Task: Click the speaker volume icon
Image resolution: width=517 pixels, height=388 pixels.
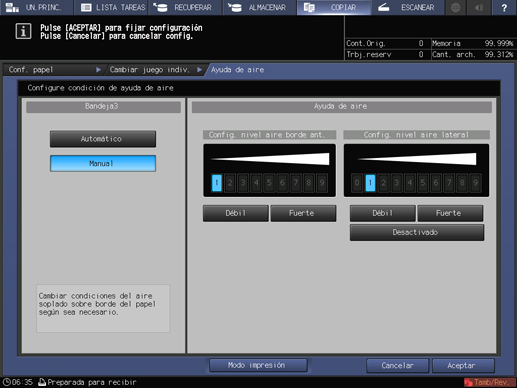Action: click(479, 7)
